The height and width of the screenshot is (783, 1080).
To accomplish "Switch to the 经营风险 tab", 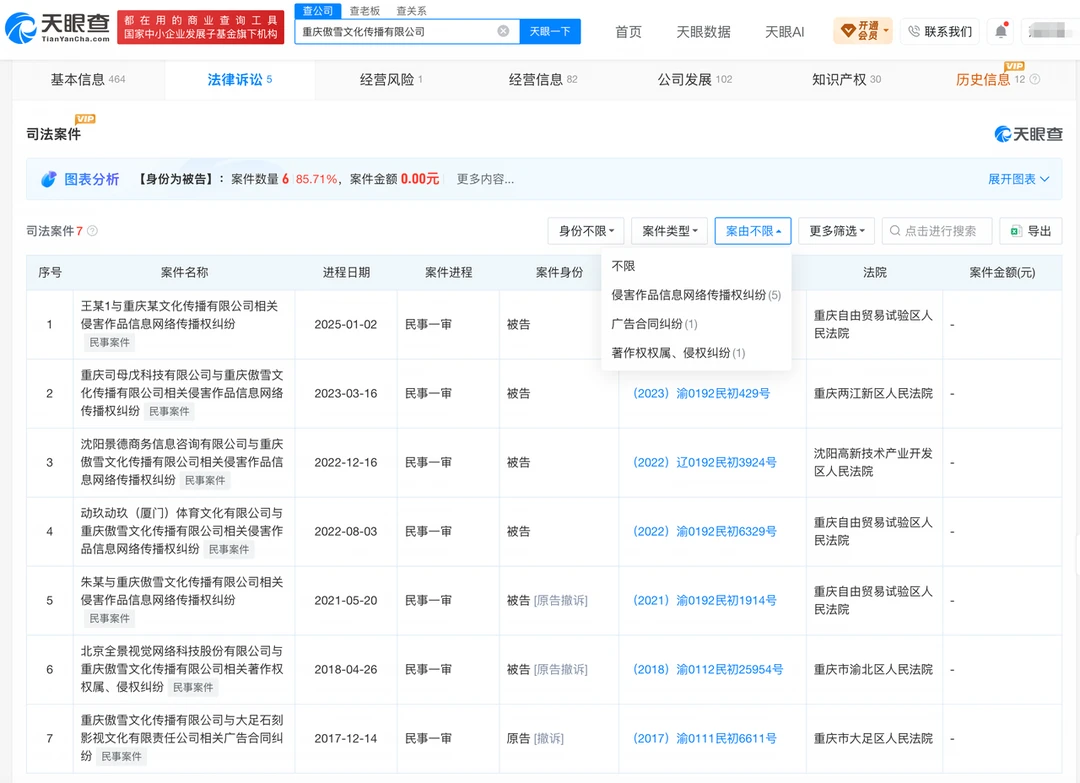I will [391, 79].
